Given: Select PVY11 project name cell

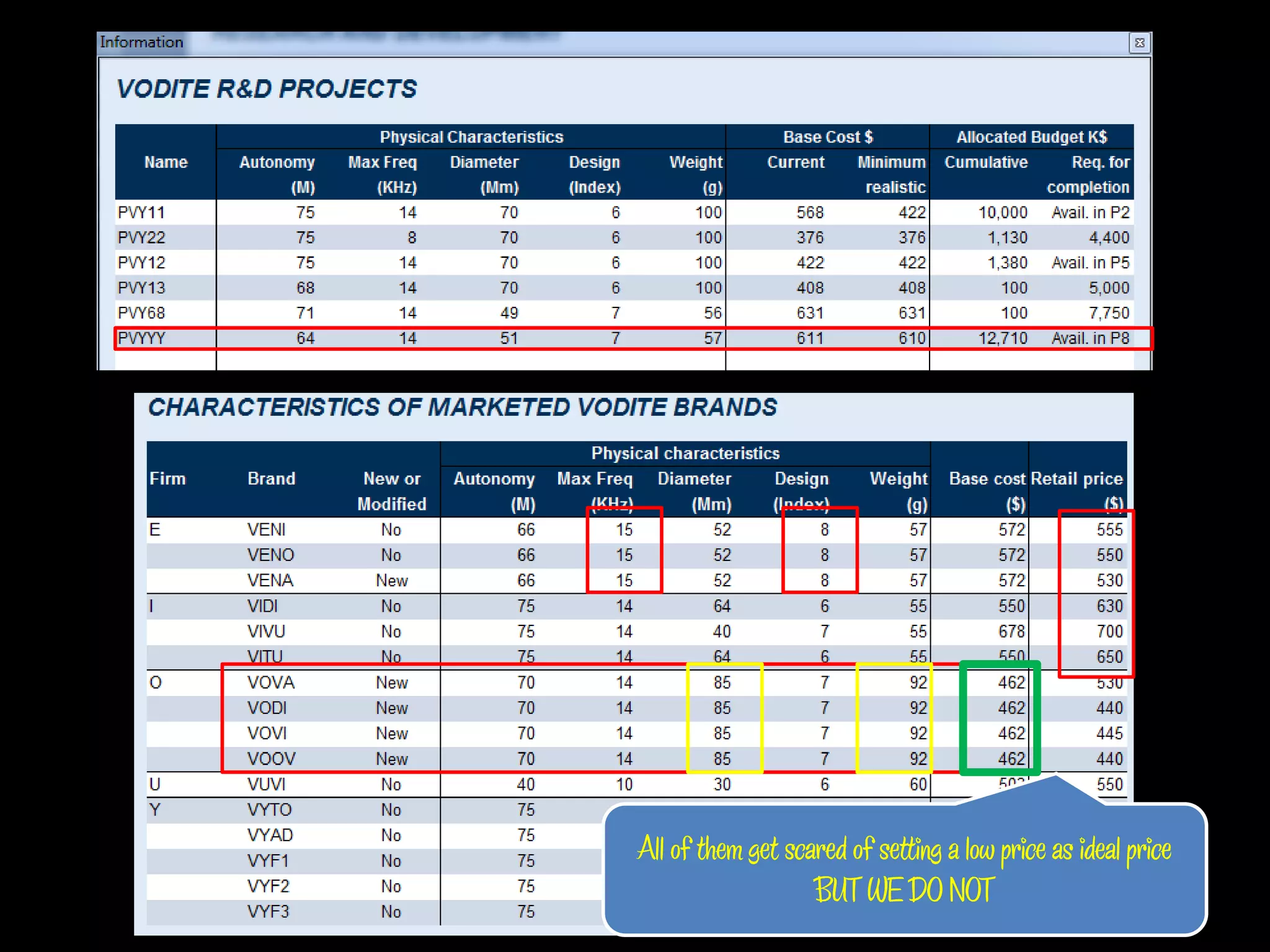Looking at the screenshot, I should (141, 213).
